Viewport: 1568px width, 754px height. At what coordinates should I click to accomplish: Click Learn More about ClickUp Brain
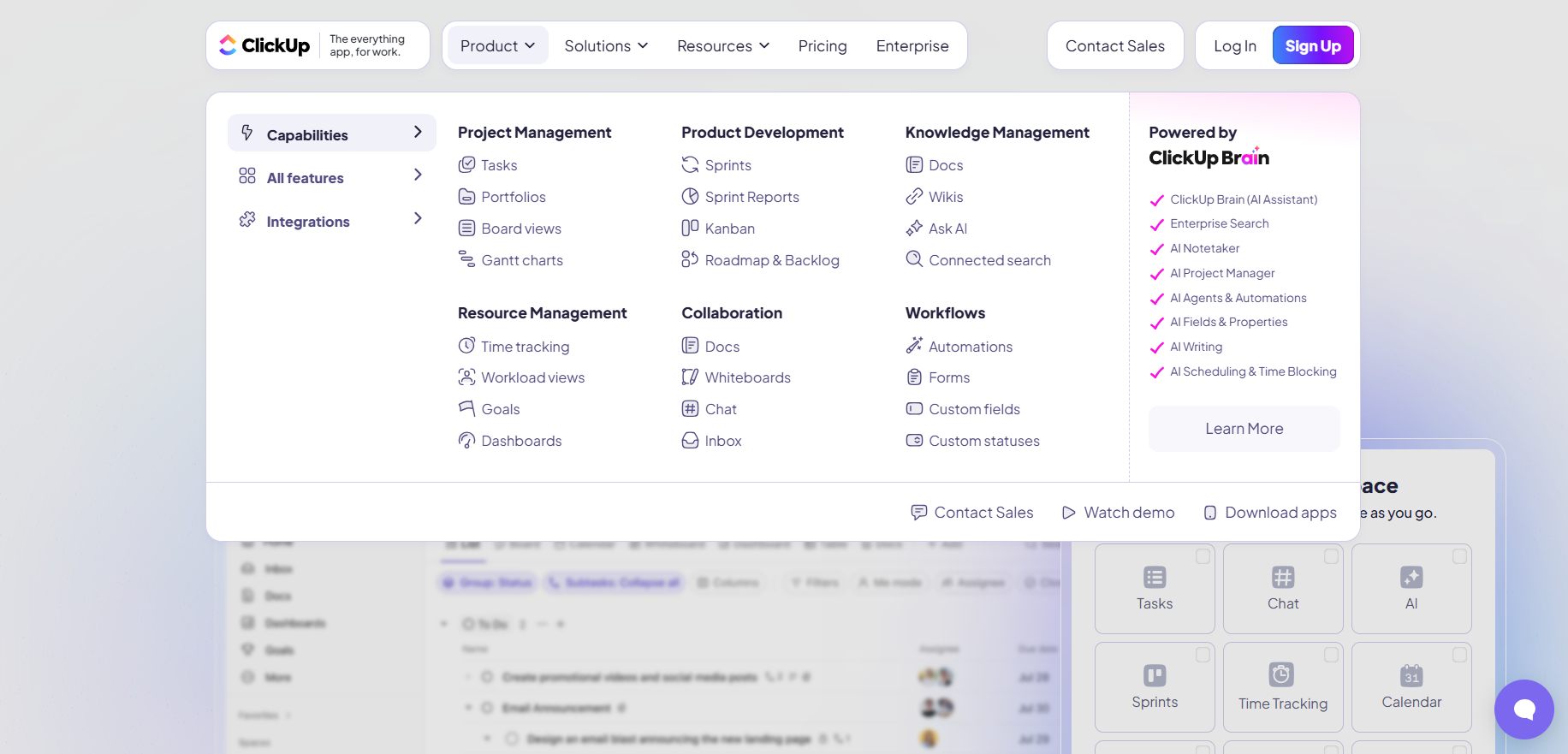click(x=1244, y=429)
